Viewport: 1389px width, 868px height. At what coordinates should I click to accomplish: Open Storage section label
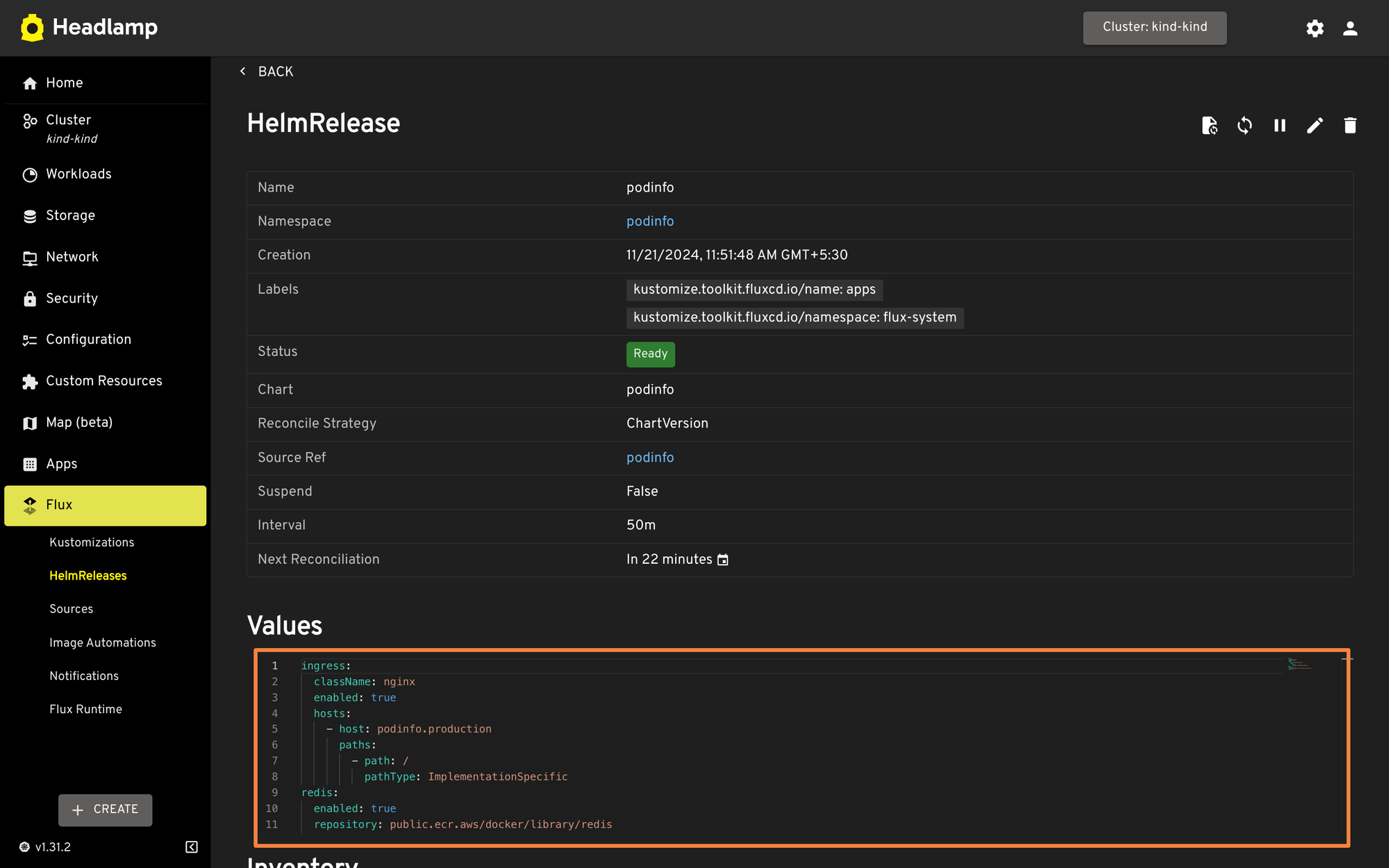(x=70, y=215)
